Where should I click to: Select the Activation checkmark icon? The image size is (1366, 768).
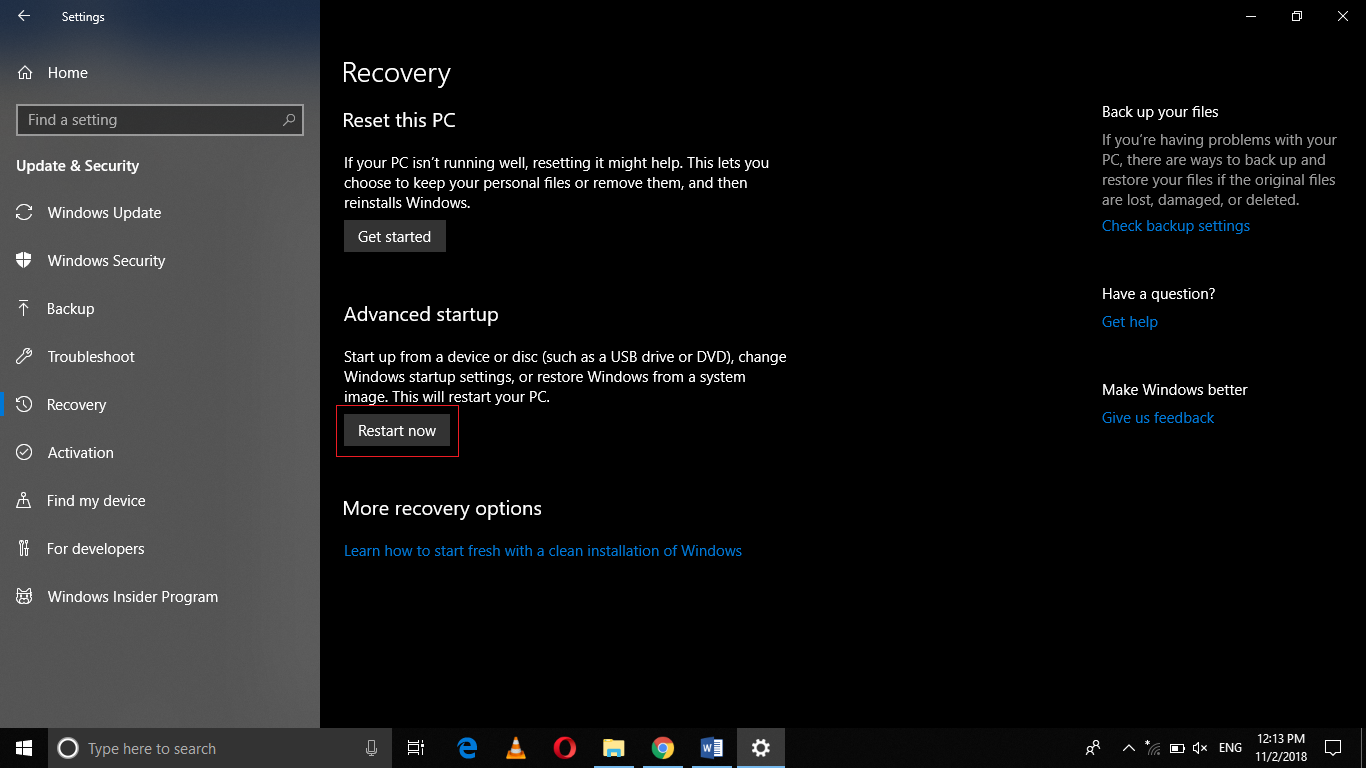click(x=24, y=452)
